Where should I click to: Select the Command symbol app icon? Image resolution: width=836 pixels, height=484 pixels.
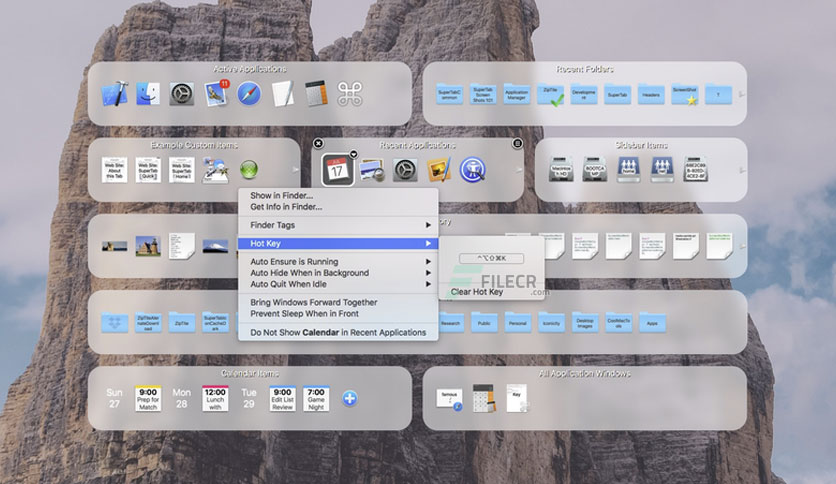pos(350,94)
